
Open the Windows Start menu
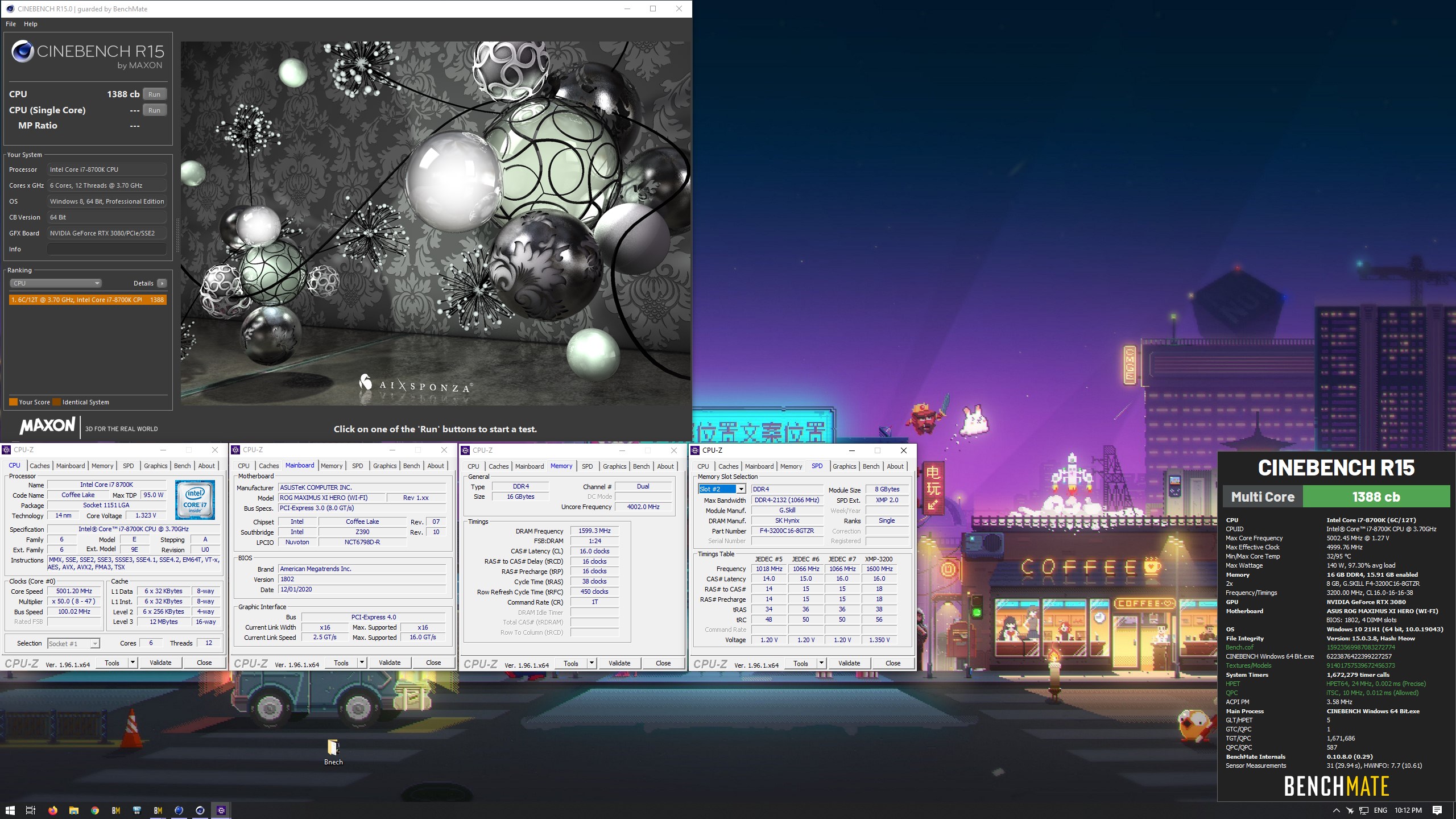click(x=10, y=810)
